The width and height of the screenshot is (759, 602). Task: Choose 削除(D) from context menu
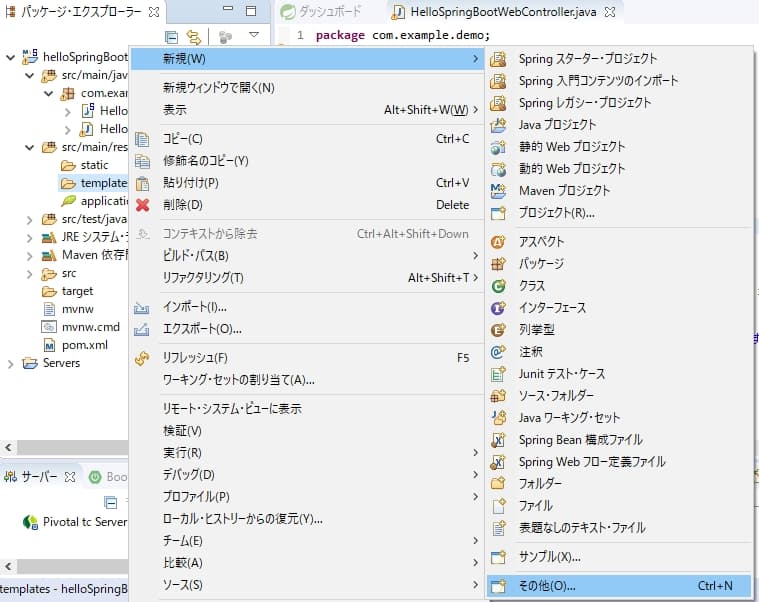[307, 205]
